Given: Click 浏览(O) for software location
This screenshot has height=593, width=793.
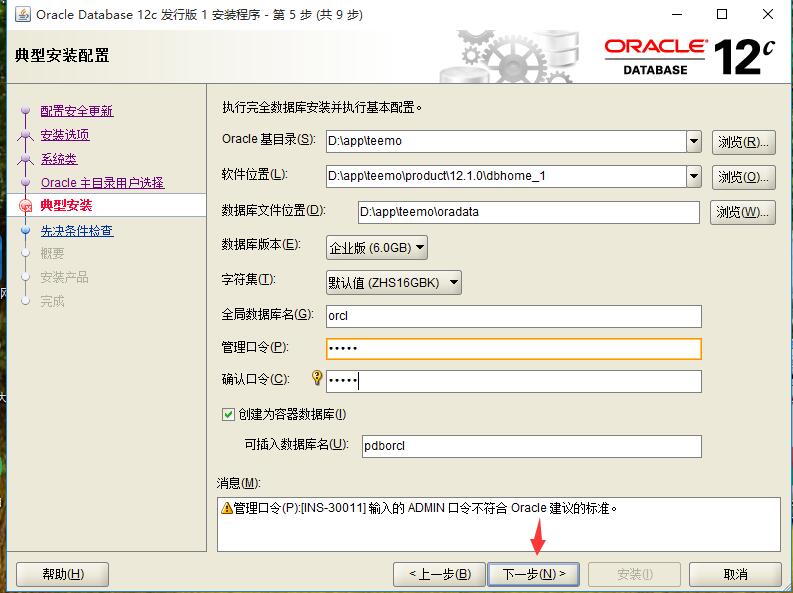Looking at the screenshot, I should 743,177.
